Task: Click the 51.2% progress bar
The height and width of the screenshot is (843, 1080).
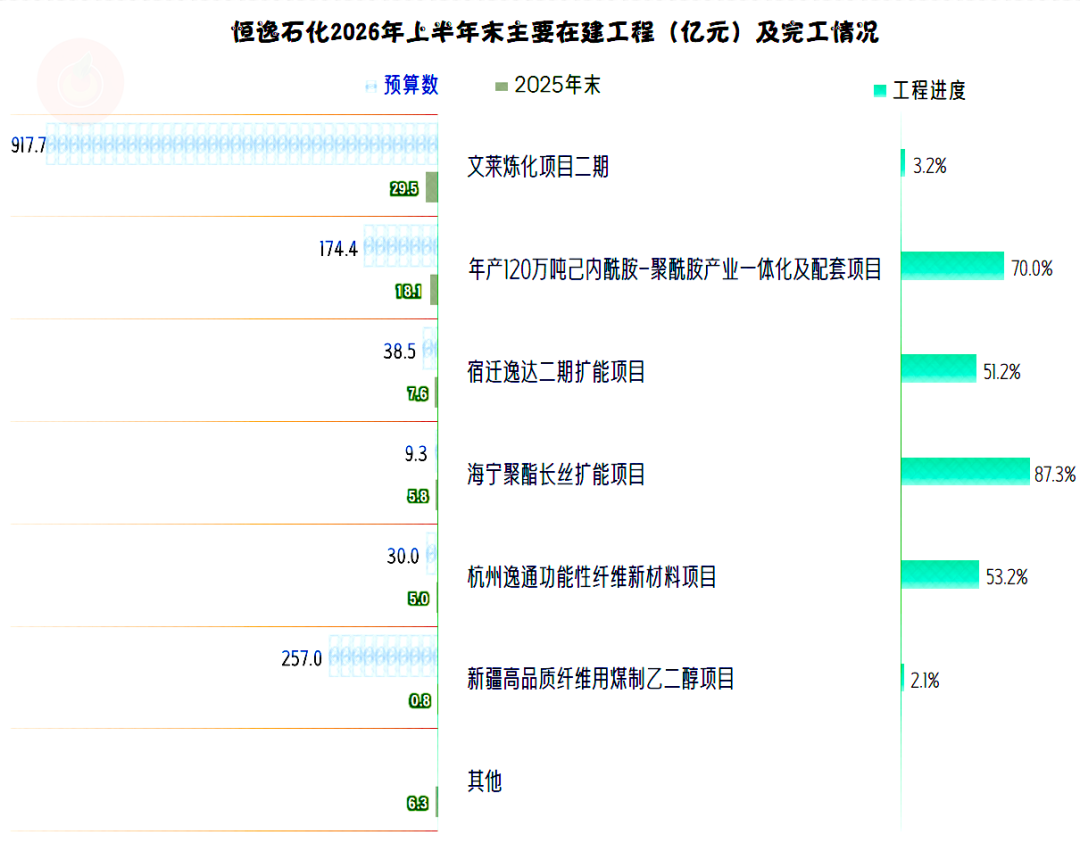Action: 939,368
